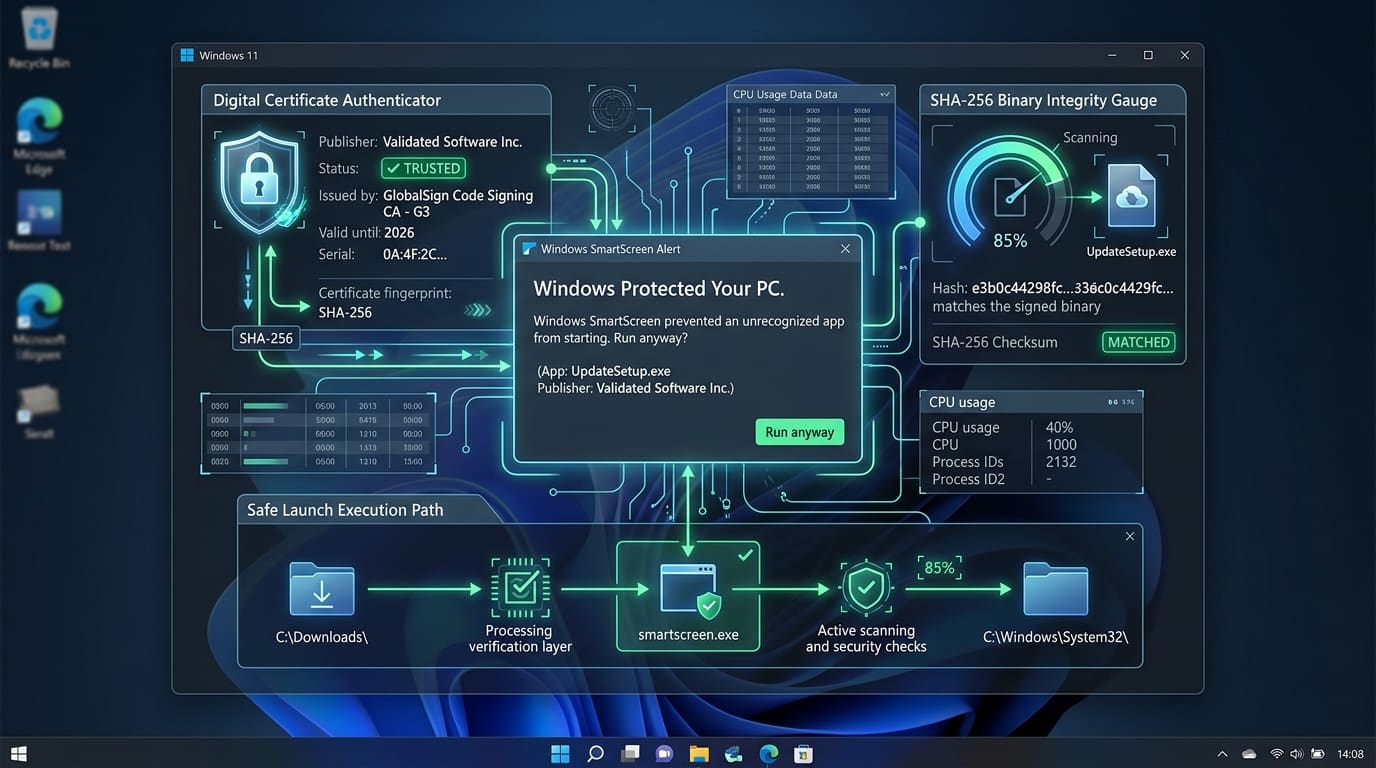The image size is (1376, 768).
Task: Click the OneDrive cloud tray icon
Action: click(x=1250, y=753)
